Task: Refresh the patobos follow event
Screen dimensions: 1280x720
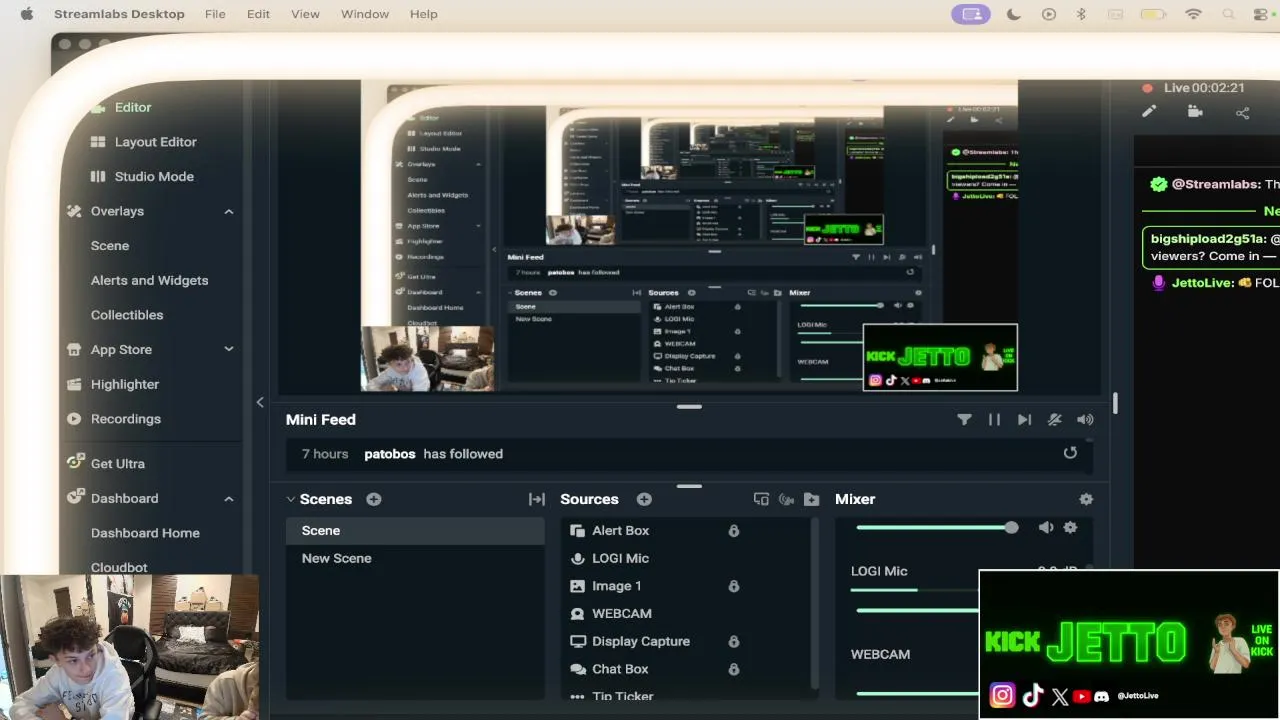Action: tap(1070, 453)
